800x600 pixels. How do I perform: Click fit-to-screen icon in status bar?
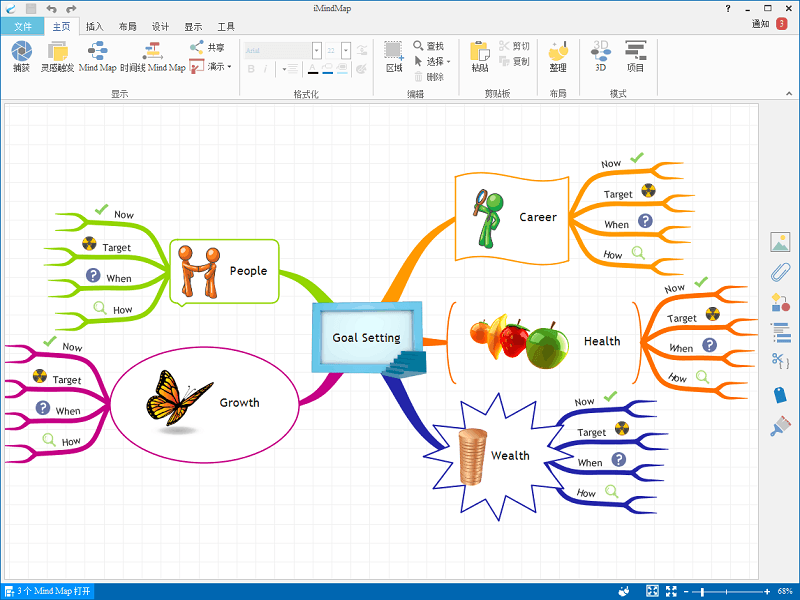[x=652, y=591]
